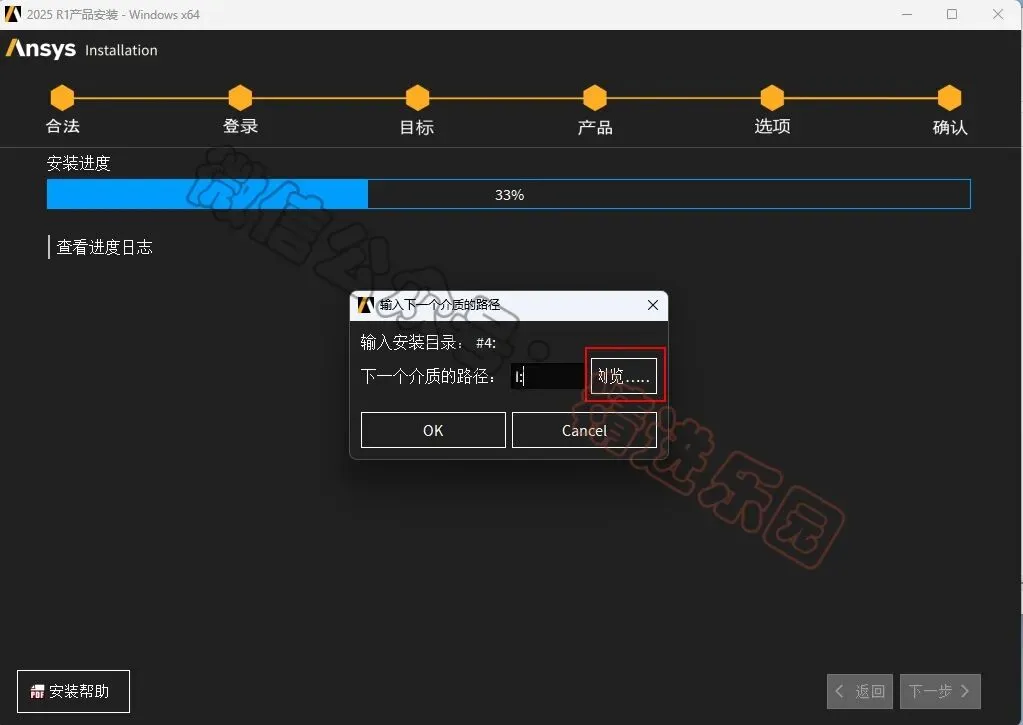The image size is (1023, 725).
Task: Click the Ansys icon in window title bar
Action: click(x=12, y=14)
